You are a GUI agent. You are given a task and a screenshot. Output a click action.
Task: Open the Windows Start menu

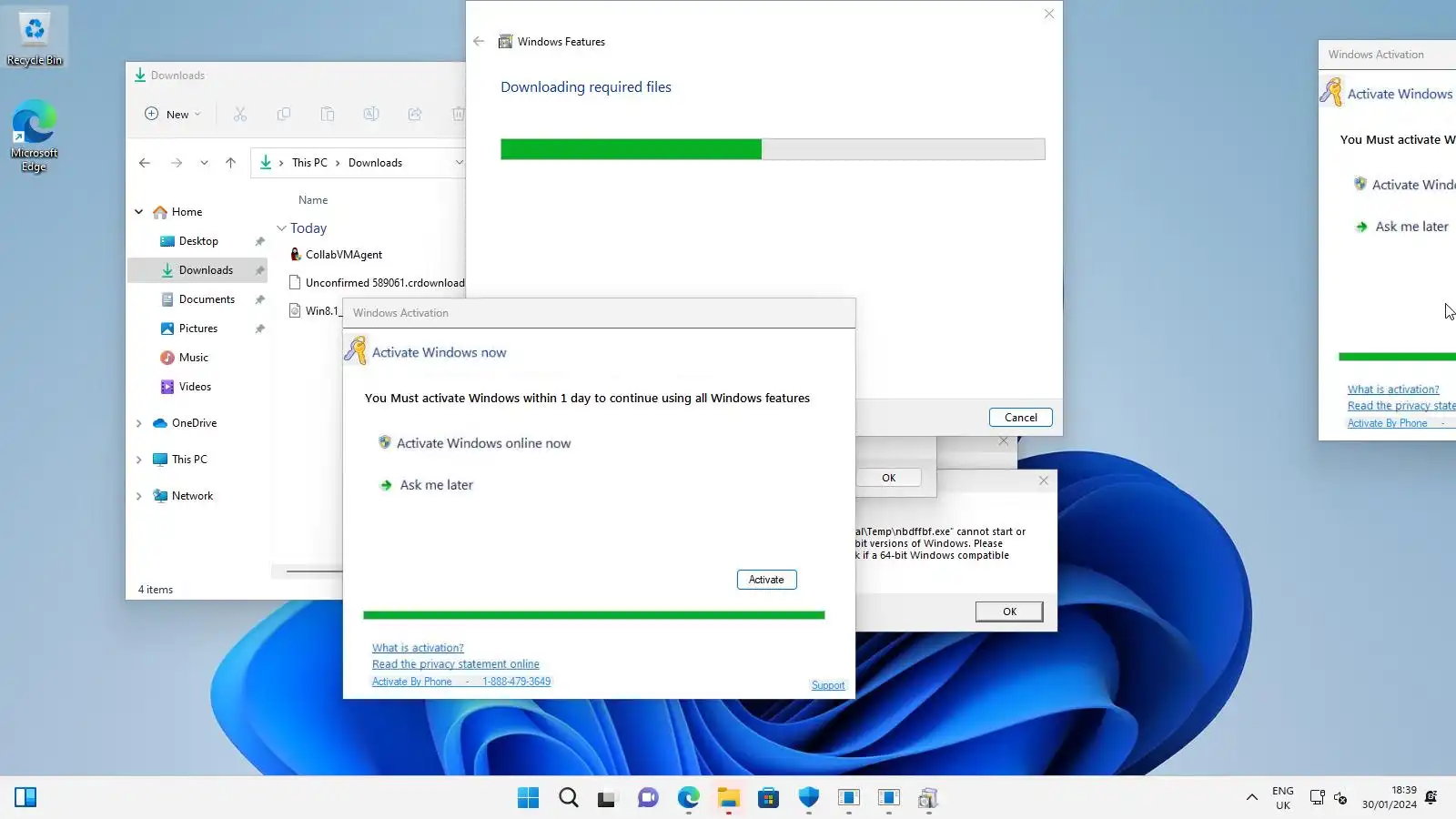528,798
